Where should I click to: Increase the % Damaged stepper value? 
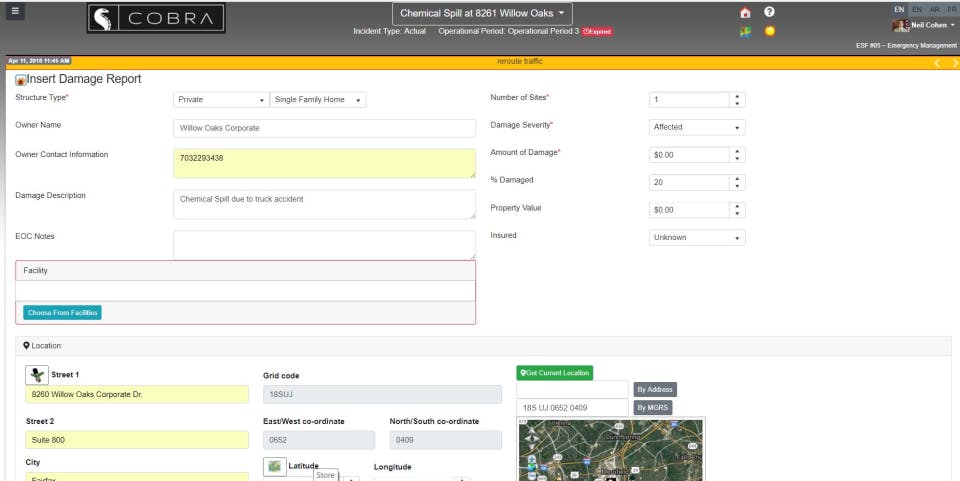[x=737, y=179]
